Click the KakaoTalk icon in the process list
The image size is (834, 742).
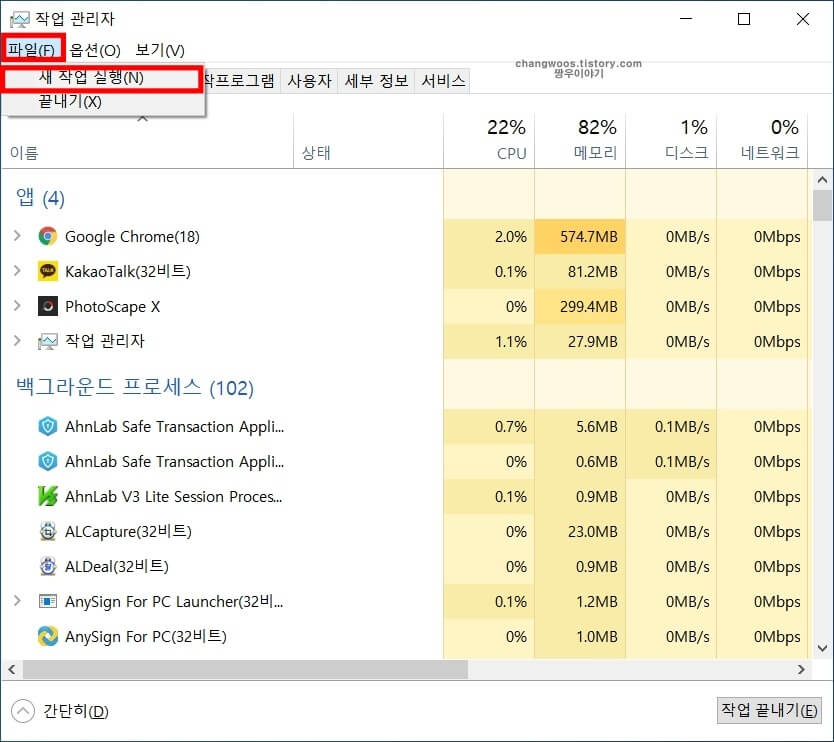(49, 271)
